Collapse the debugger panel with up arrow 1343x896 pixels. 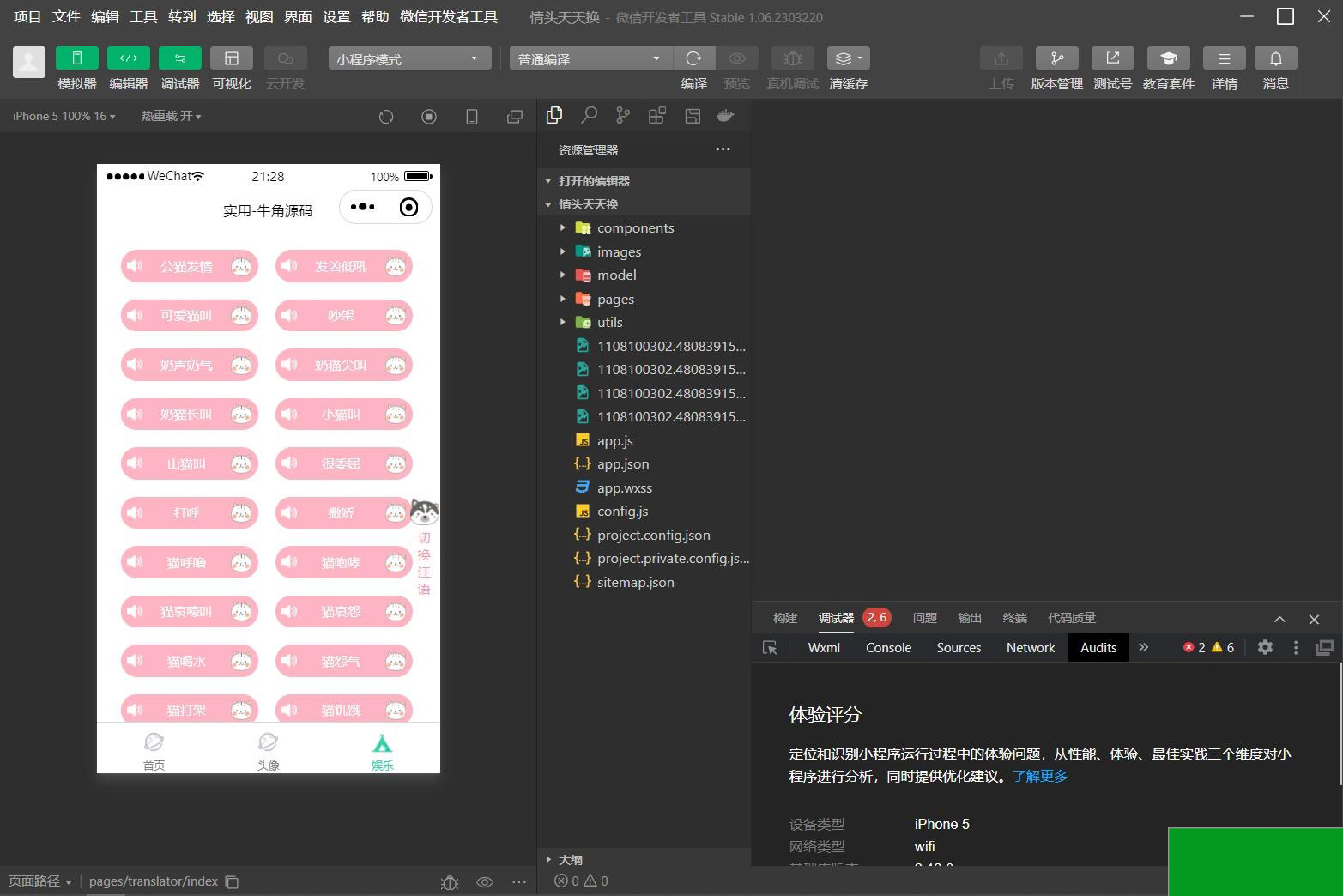(x=1279, y=619)
